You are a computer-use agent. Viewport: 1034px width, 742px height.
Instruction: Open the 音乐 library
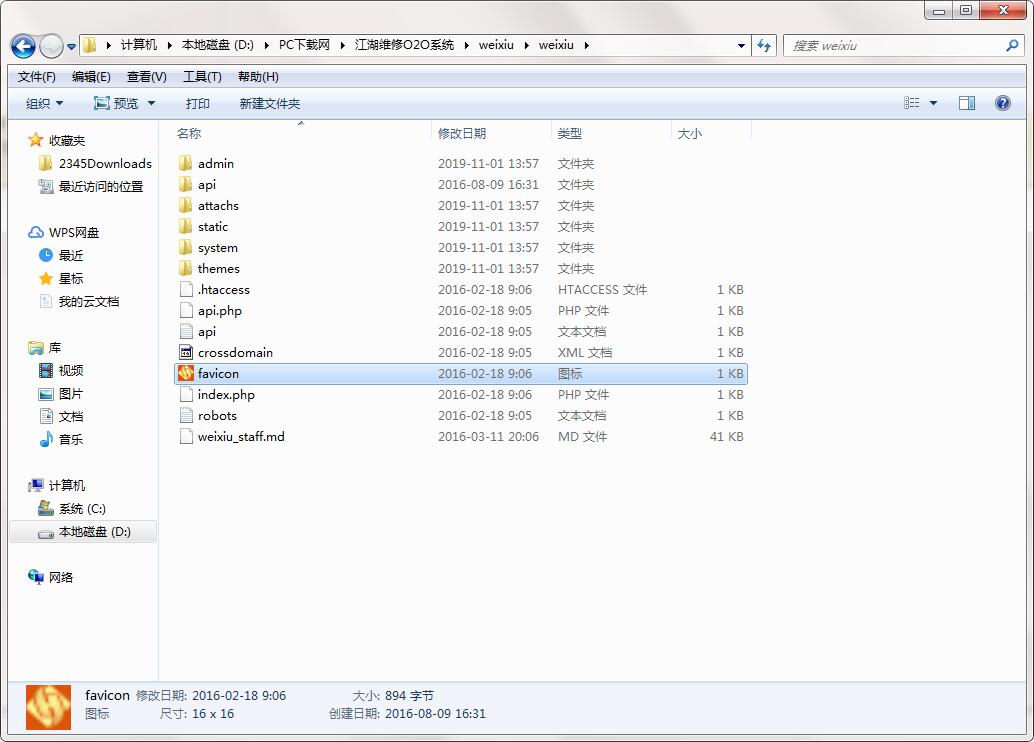(71, 439)
